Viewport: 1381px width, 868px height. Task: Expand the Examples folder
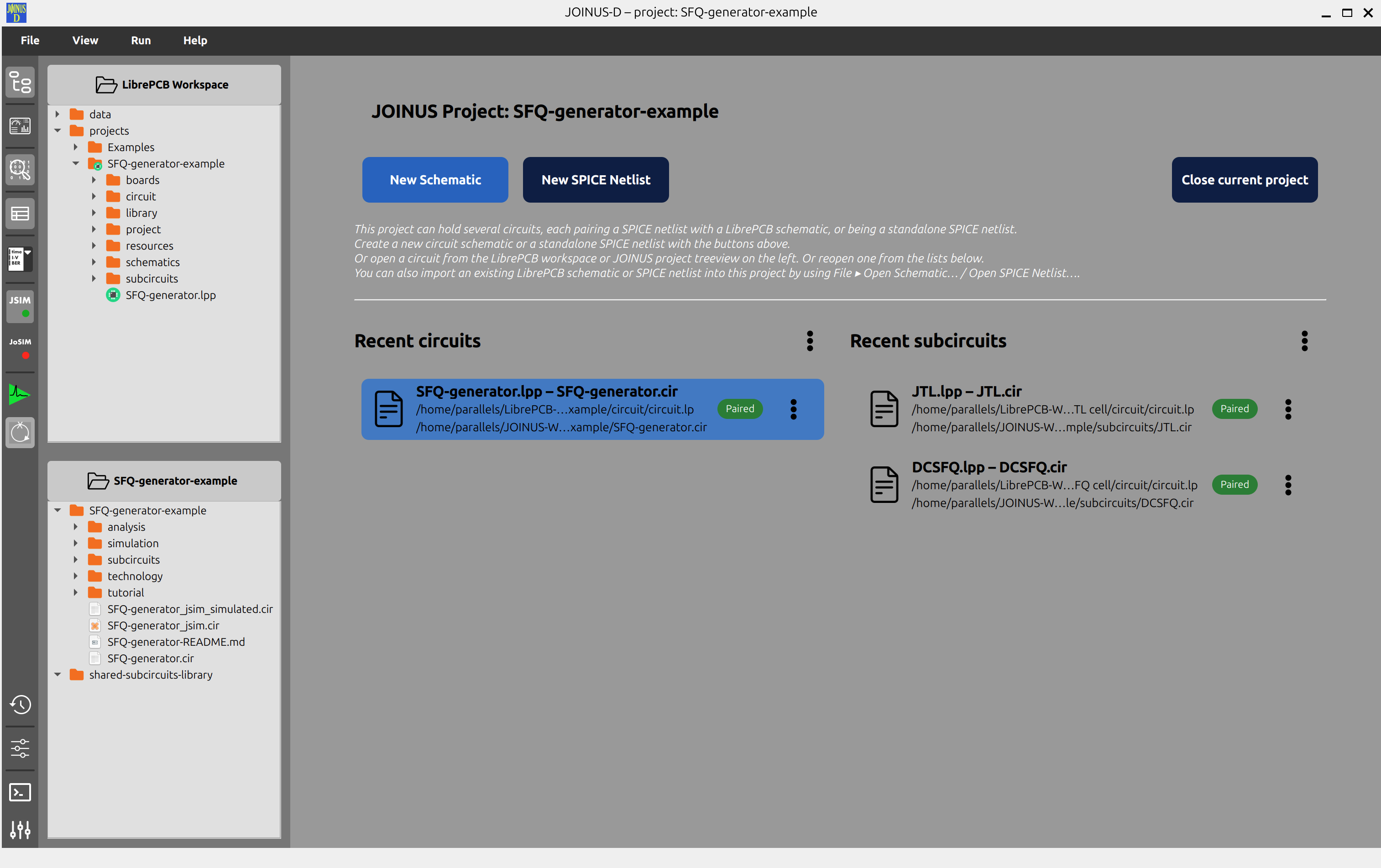tap(76, 147)
